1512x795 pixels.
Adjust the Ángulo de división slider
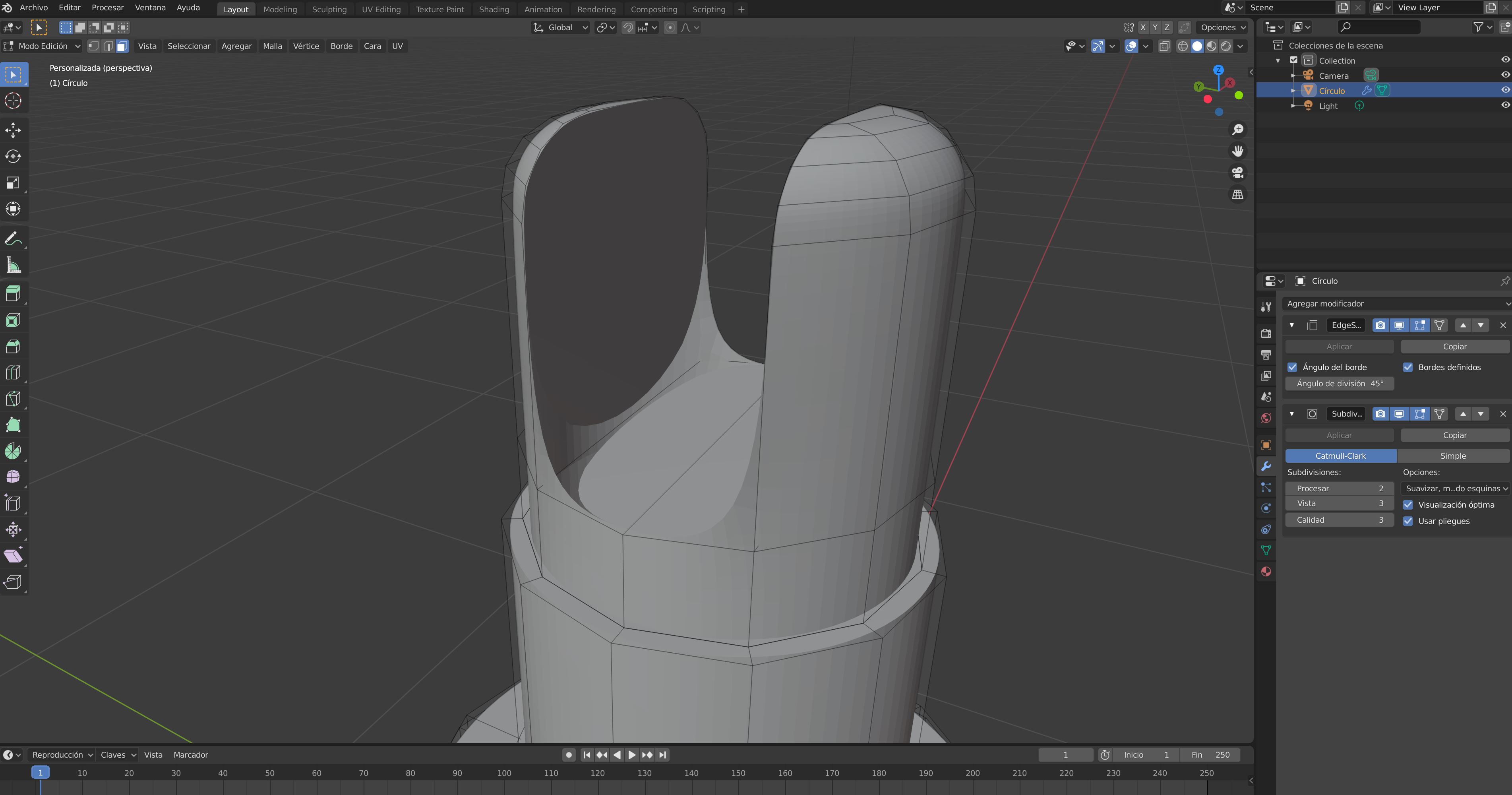click(1339, 384)
